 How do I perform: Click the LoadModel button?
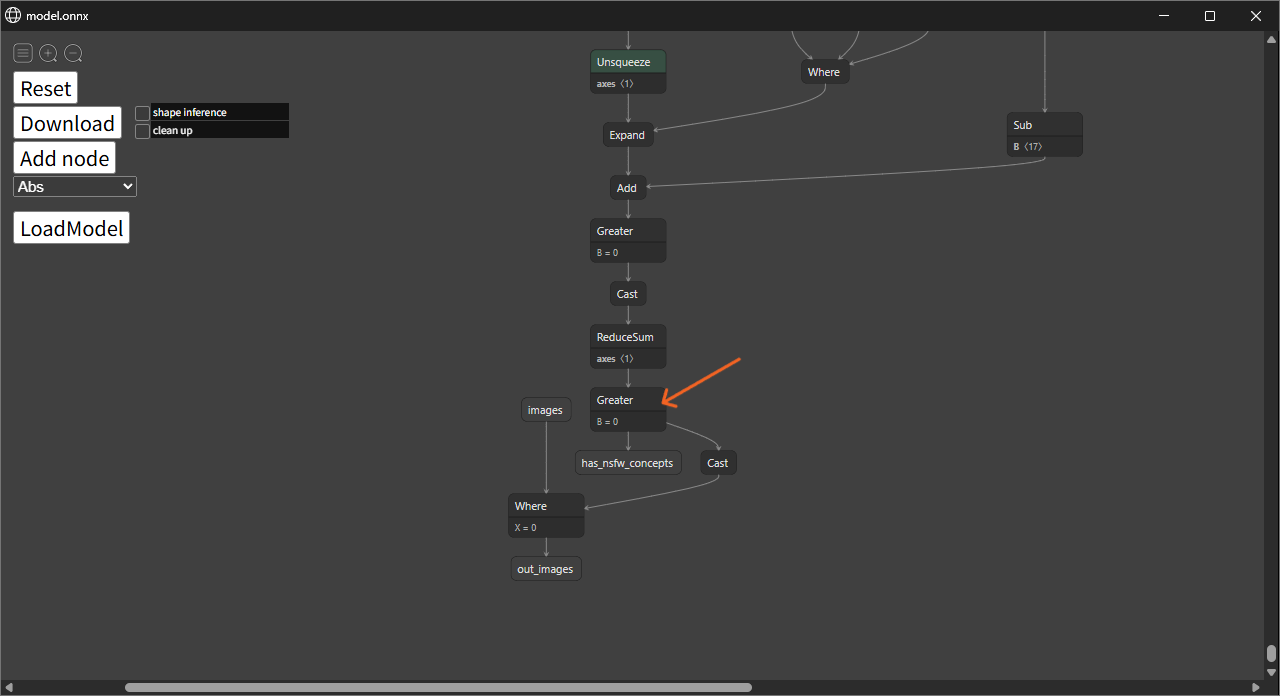coord(71,228)
